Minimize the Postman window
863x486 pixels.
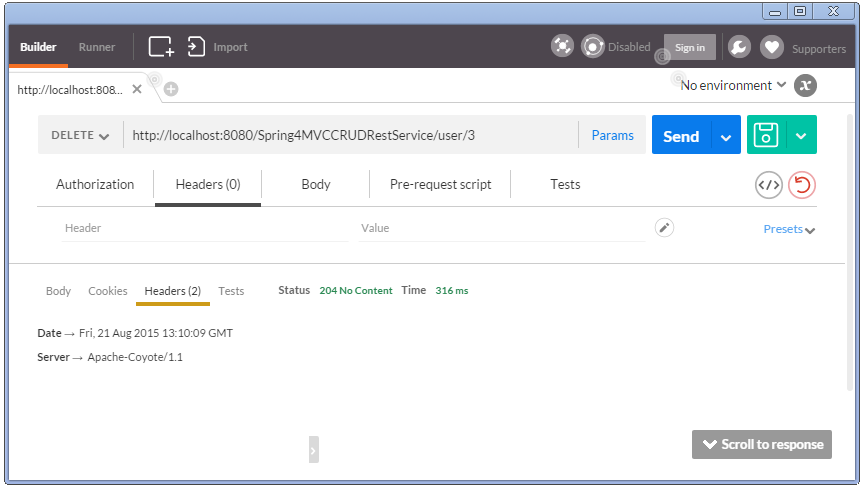[775, 12]
